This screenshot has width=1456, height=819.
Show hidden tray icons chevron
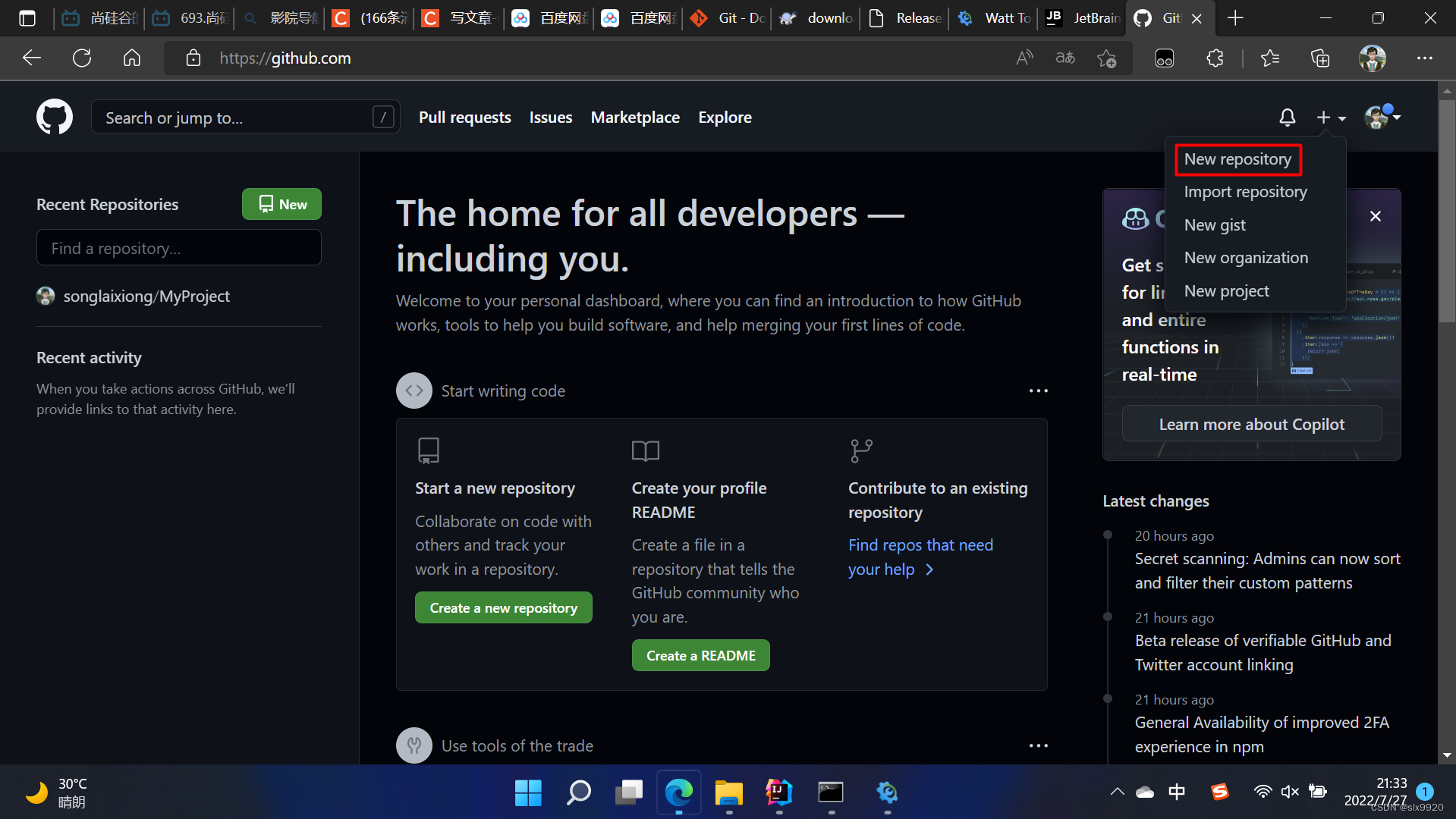click(1117, 792)
